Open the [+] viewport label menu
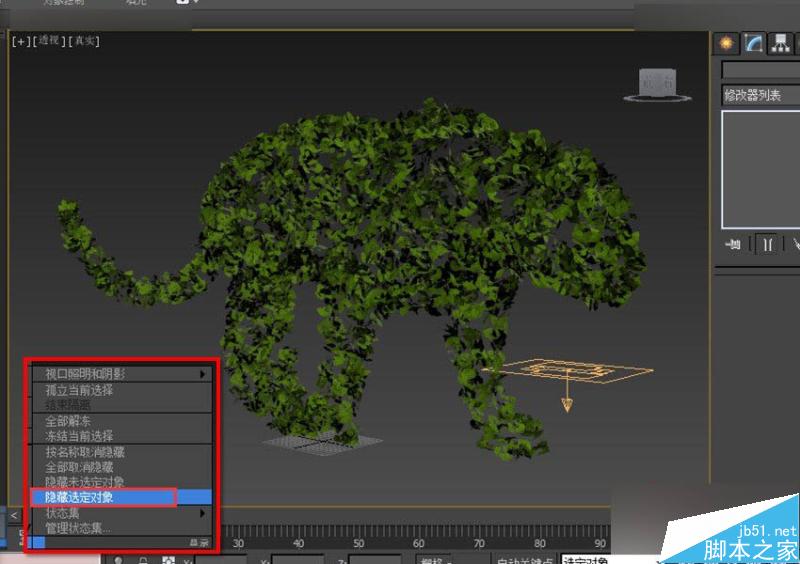The image size is (800, 564). [21, 41]
